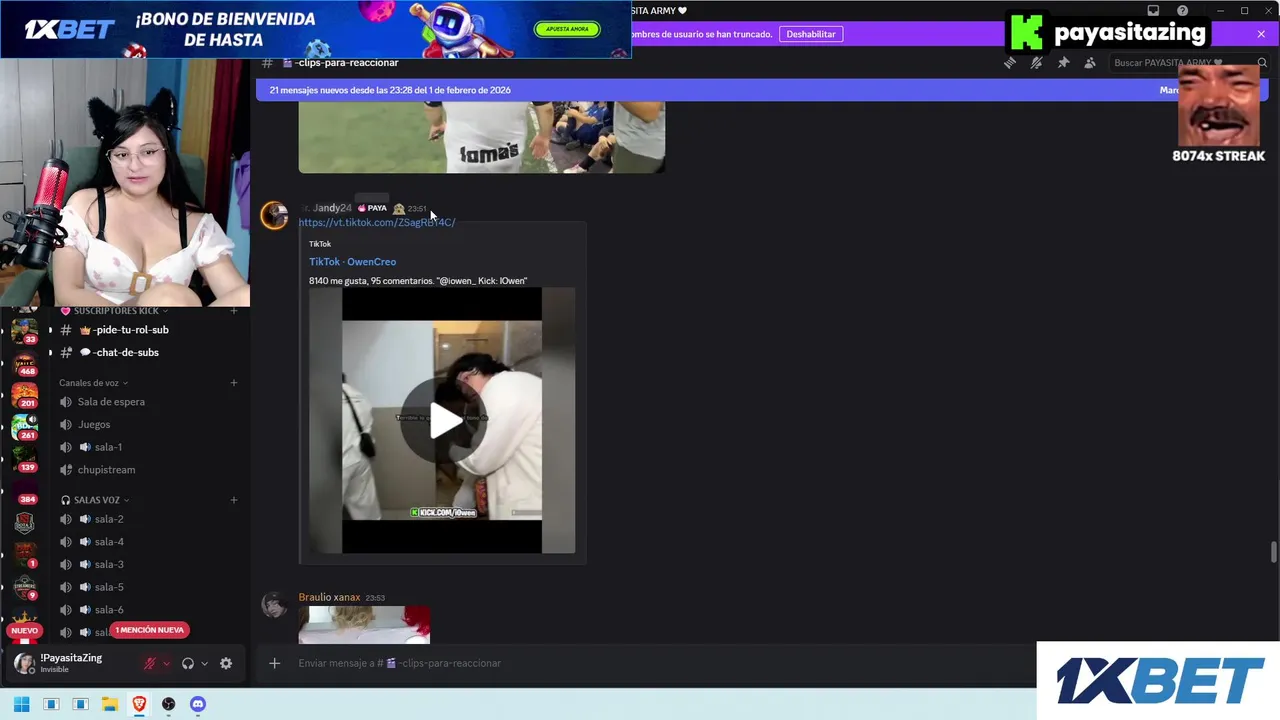Open OBS Studio in taskbar
This screenshot has height=720, width=1280.
168,704
